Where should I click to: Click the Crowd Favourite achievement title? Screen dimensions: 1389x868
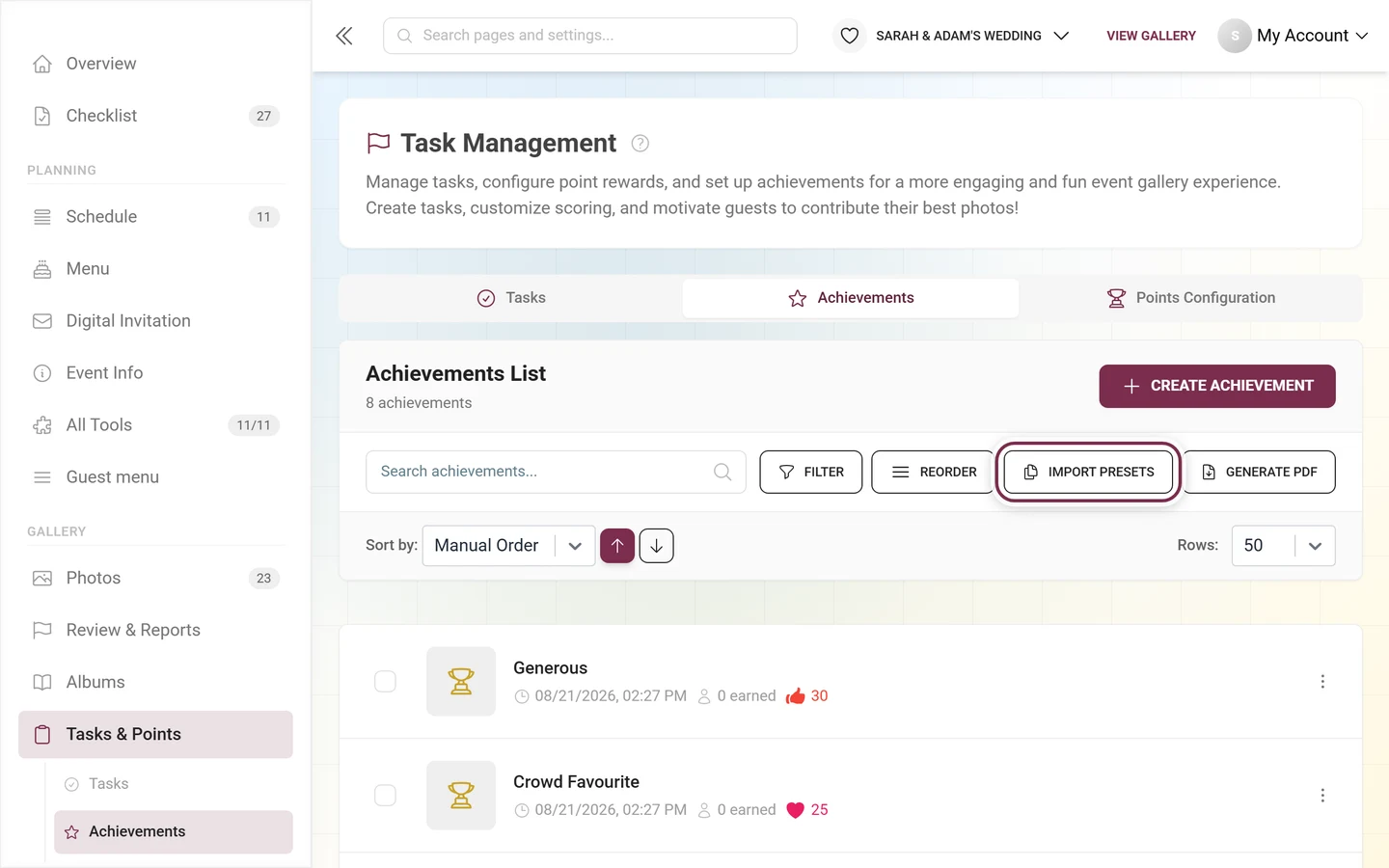click(x=576, y=782)
